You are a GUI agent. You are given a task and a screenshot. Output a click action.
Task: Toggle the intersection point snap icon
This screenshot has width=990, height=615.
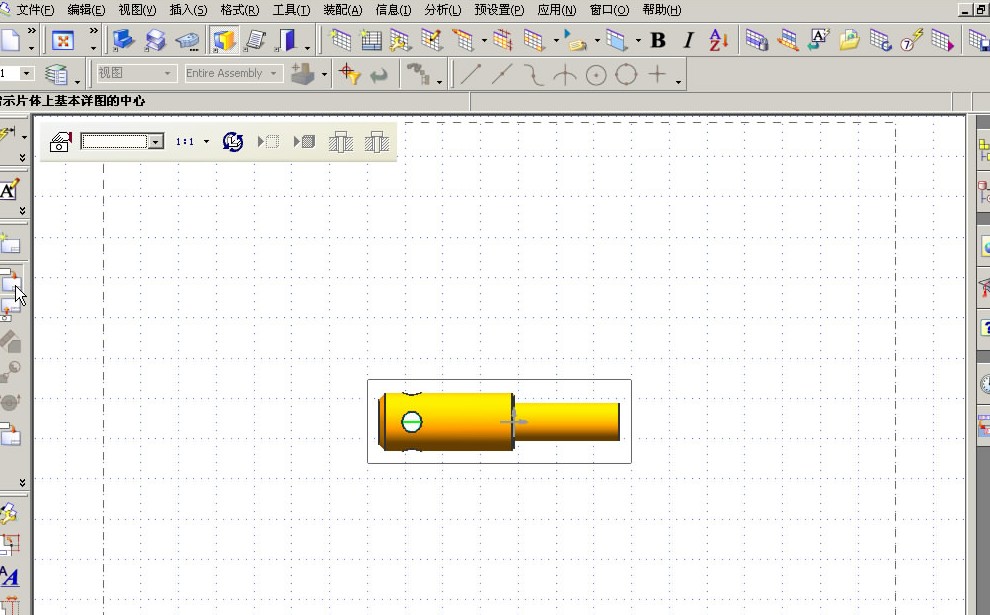tap(565, 75)
